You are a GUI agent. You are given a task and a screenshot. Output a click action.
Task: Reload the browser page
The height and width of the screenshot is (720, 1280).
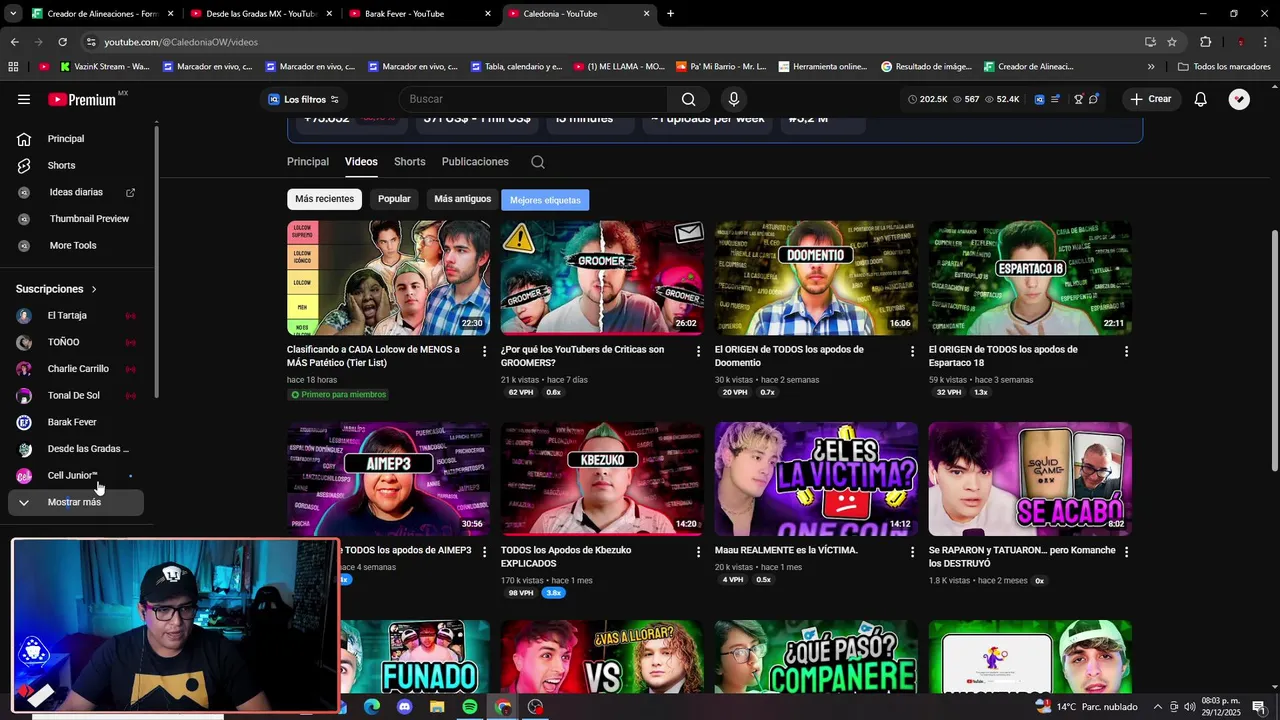point(62,42)
